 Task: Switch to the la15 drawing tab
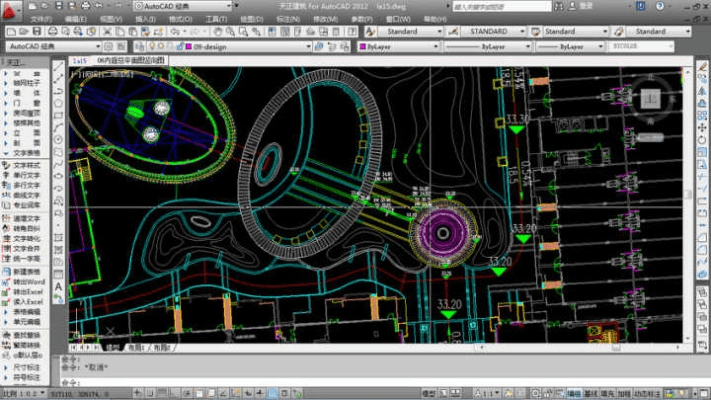click(x=81, y=61)
